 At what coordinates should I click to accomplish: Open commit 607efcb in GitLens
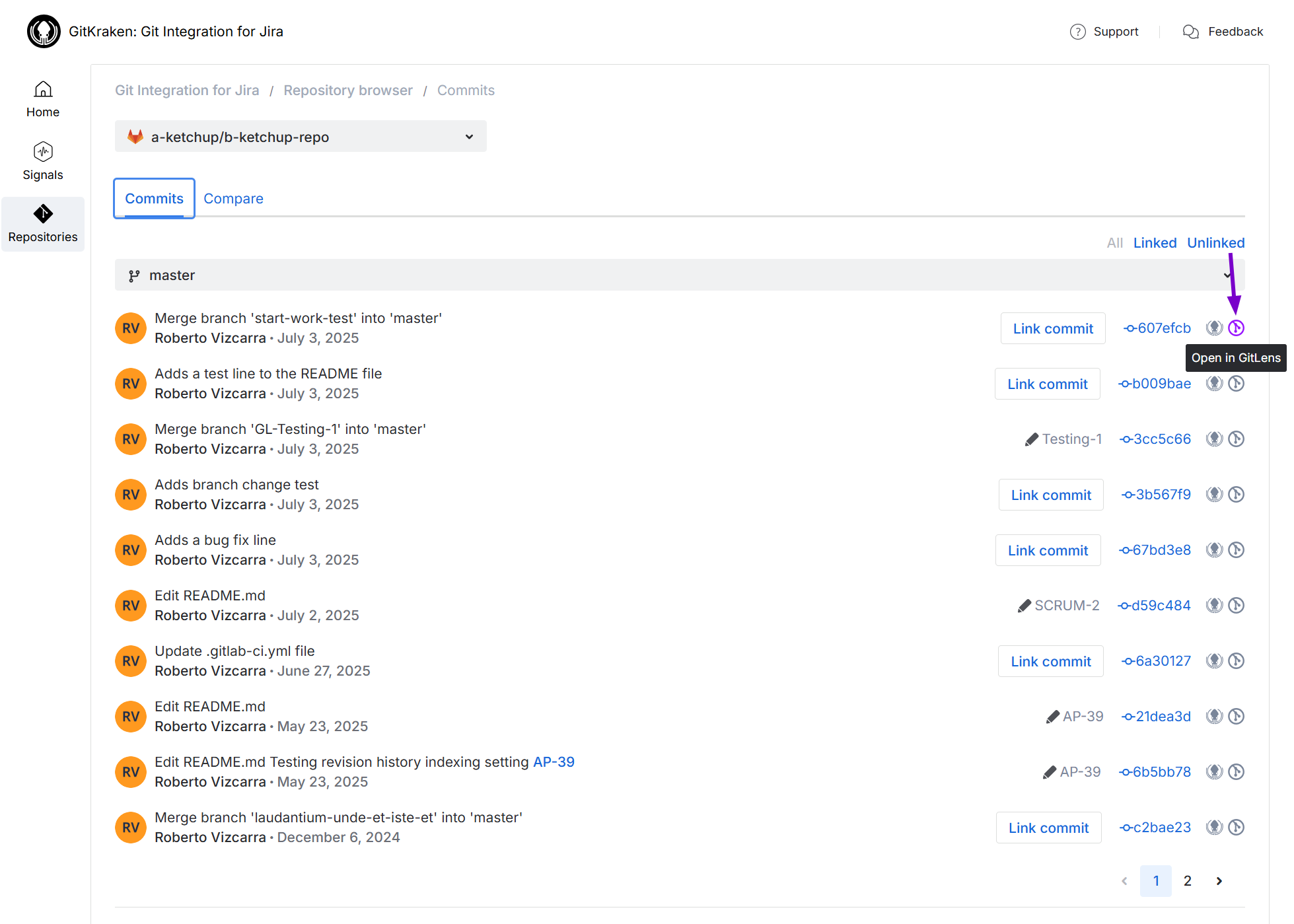(1237, 328)
